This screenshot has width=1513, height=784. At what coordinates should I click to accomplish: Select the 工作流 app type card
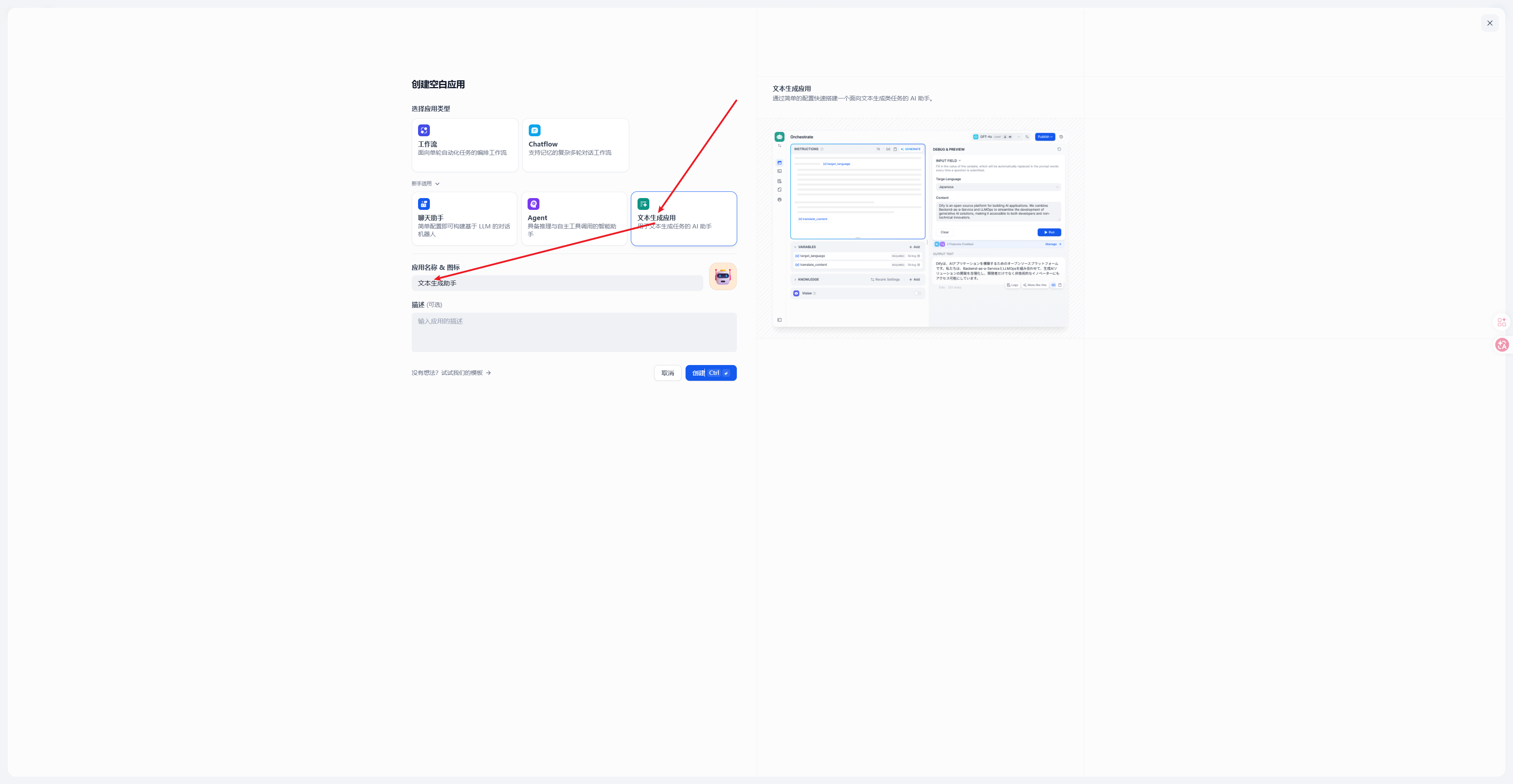click(465, 145)
